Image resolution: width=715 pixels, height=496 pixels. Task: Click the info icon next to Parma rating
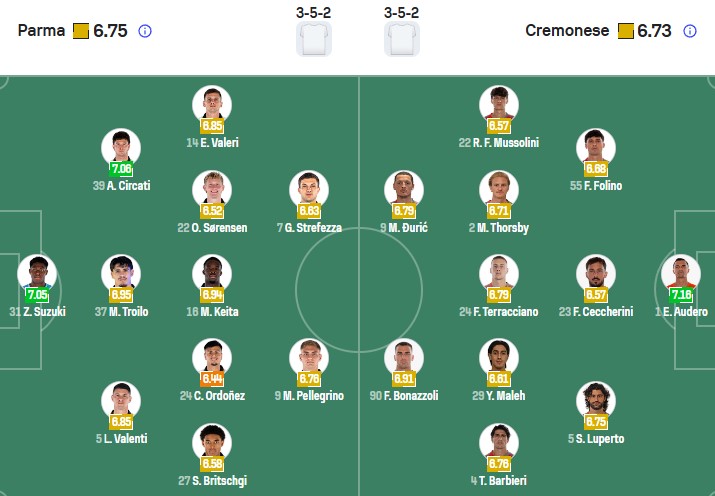[145, 31]
